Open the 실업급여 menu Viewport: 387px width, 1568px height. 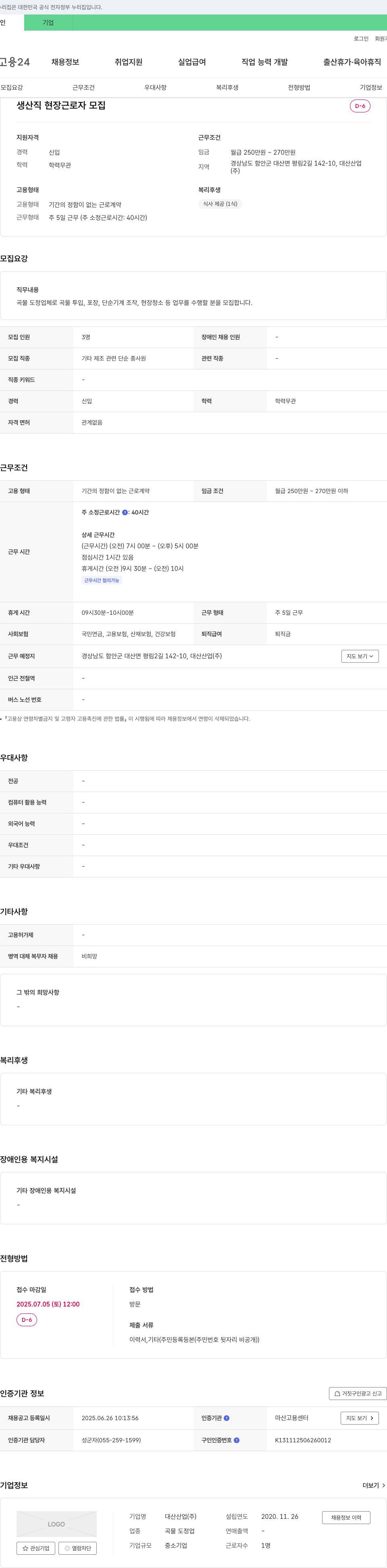[192, 62]
